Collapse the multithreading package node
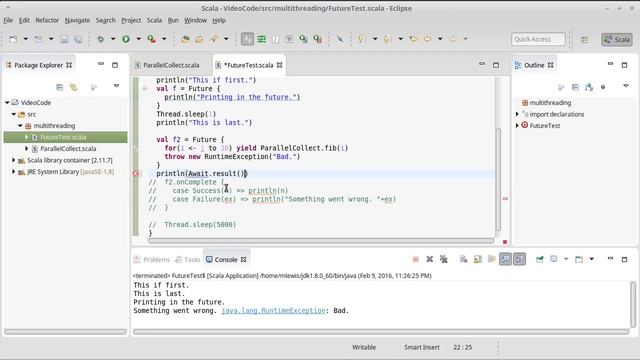This screenshot has width=640, height=360. (20, 126)
